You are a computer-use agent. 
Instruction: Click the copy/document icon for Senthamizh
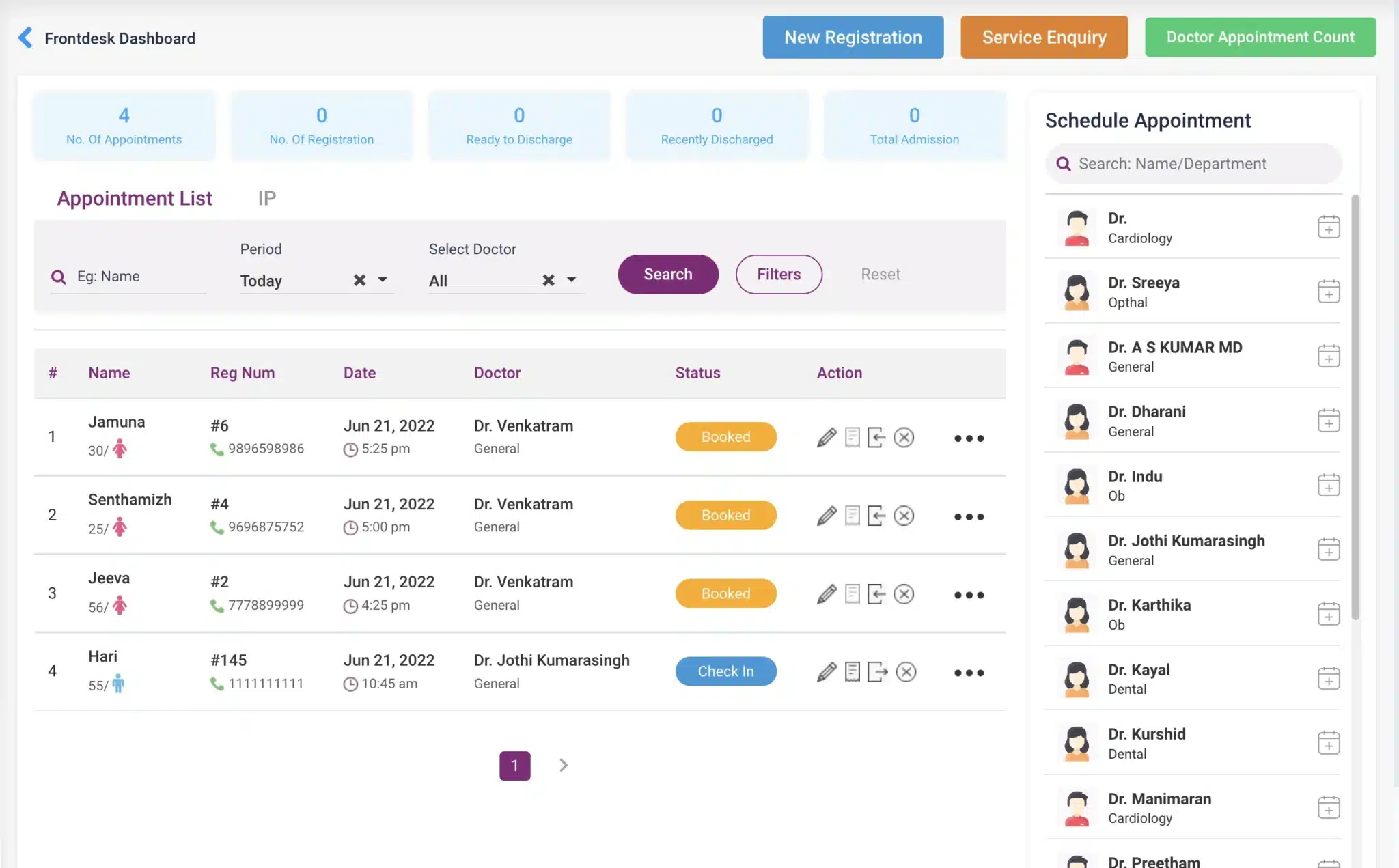coord(851,515)
